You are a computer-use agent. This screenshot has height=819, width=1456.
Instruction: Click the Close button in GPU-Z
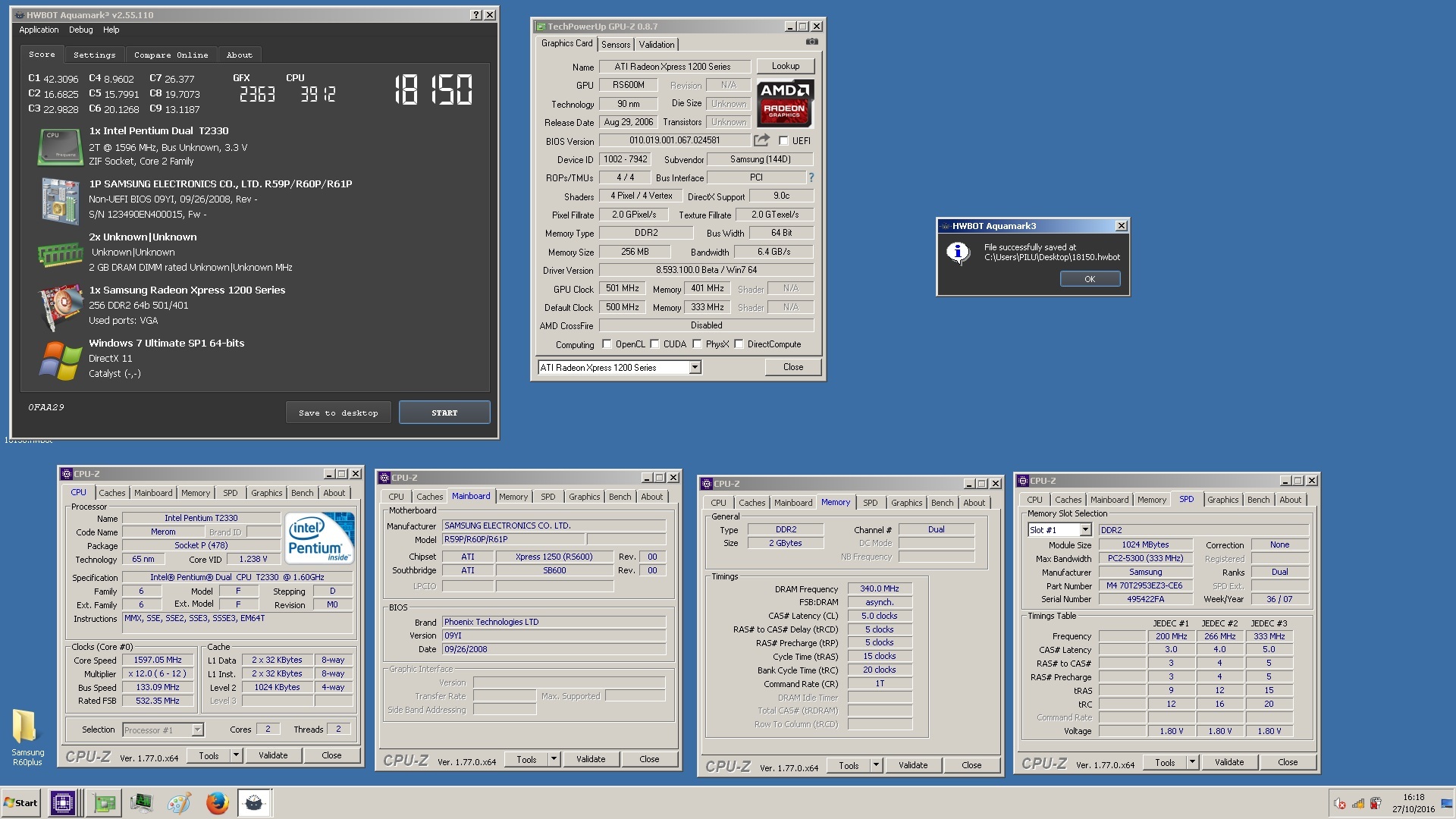click(793, 367)
